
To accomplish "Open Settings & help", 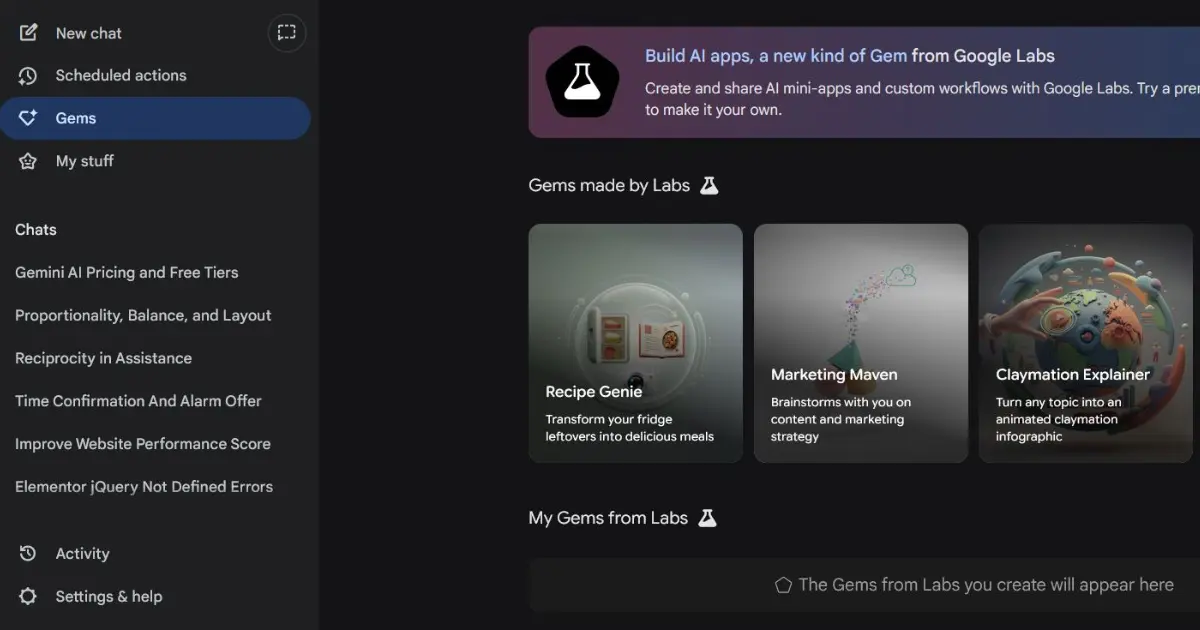I will [108, 597].
